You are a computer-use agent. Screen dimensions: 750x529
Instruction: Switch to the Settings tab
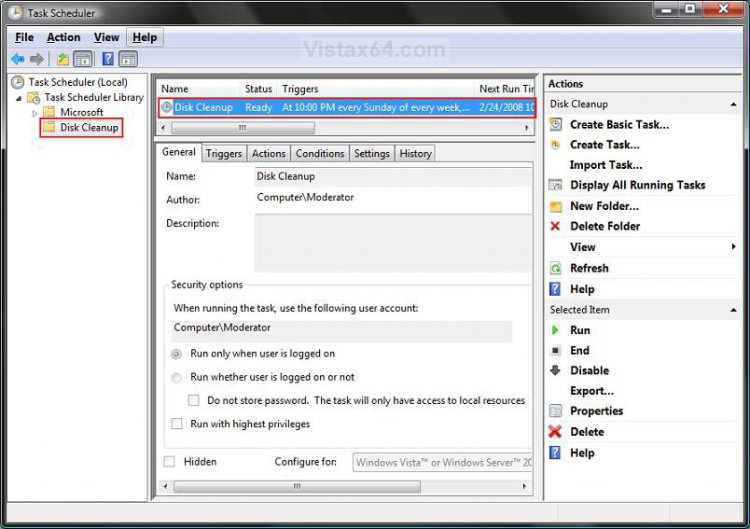(x=372, y=154)
